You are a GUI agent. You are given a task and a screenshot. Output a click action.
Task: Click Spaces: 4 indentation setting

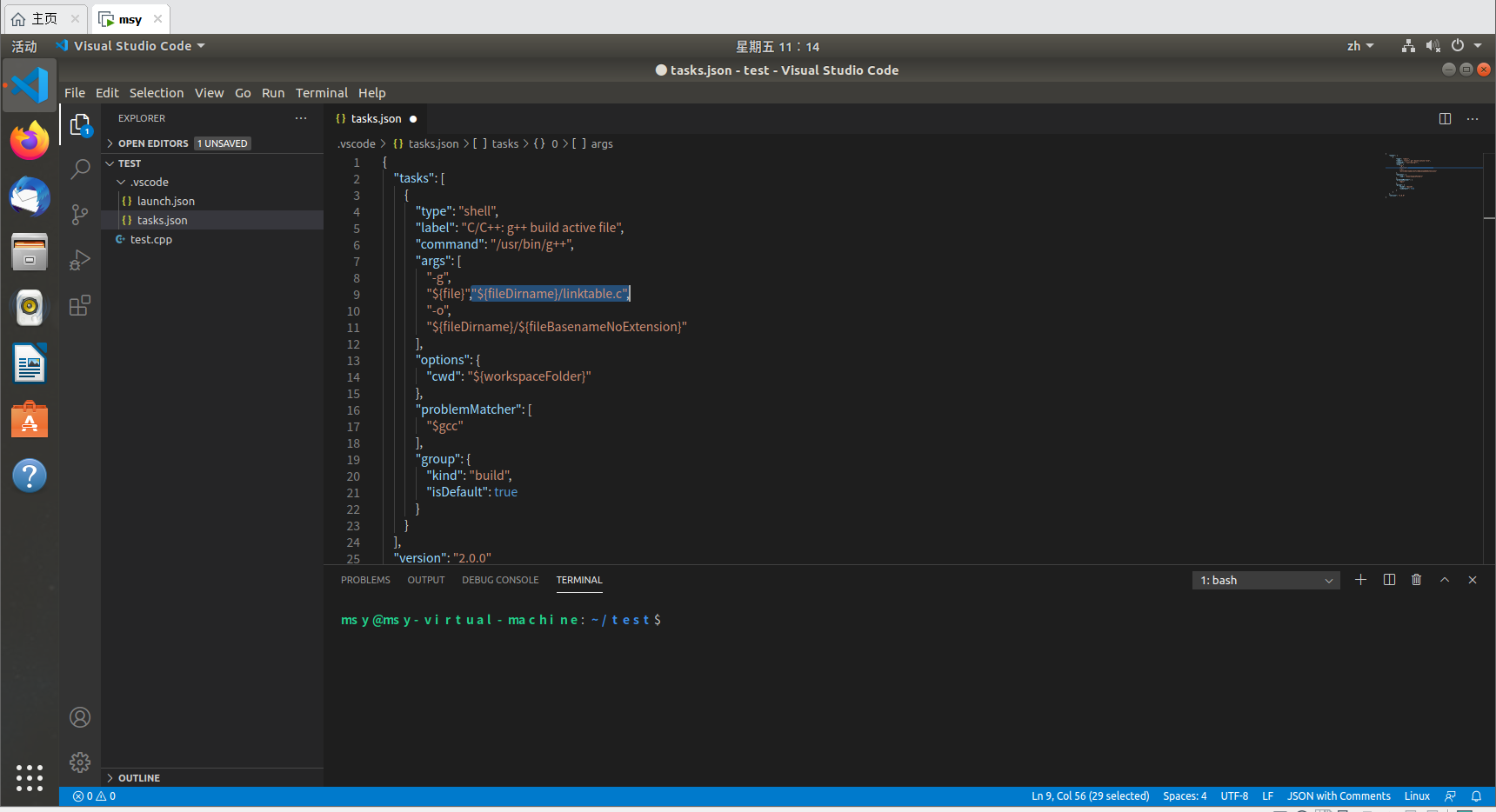pos(1185,796)
